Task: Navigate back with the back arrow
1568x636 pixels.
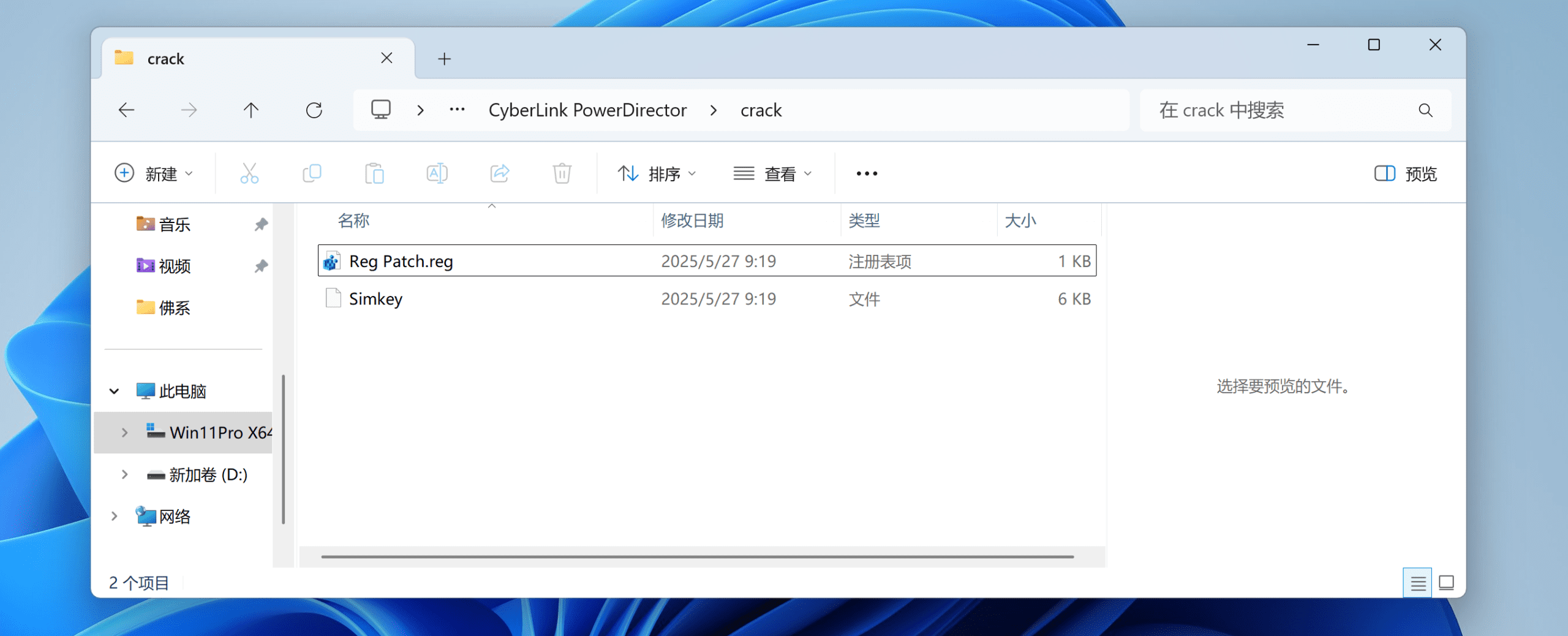Action: pos(127,110)
